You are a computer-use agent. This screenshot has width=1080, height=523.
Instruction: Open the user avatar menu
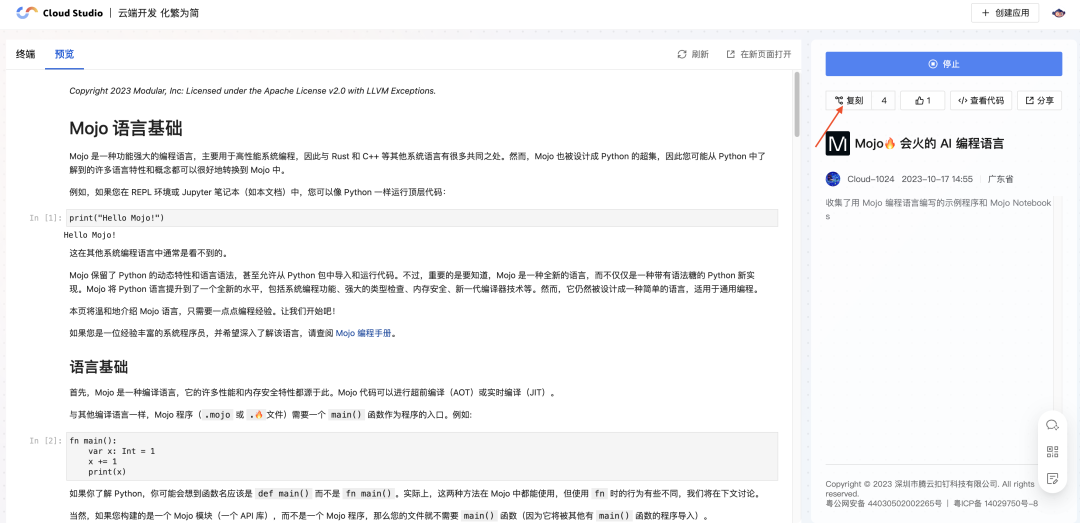(x=1059, y=13)
